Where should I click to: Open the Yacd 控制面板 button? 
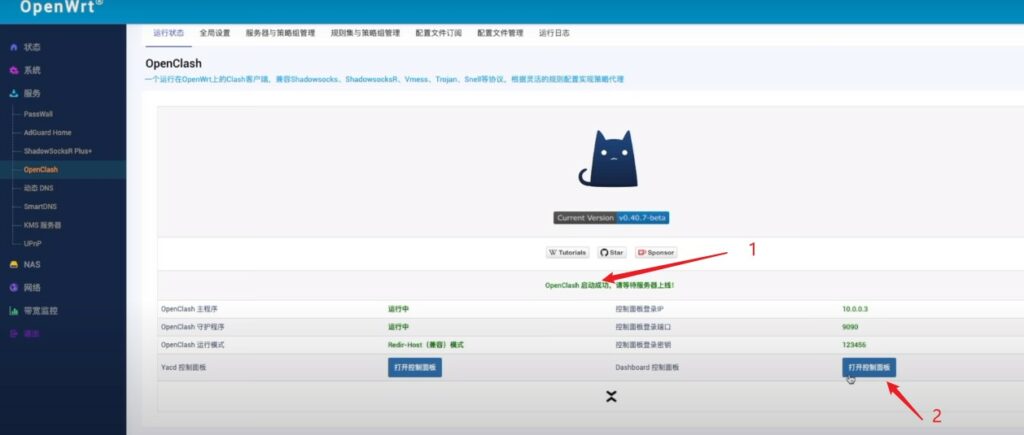coord(415,368)
